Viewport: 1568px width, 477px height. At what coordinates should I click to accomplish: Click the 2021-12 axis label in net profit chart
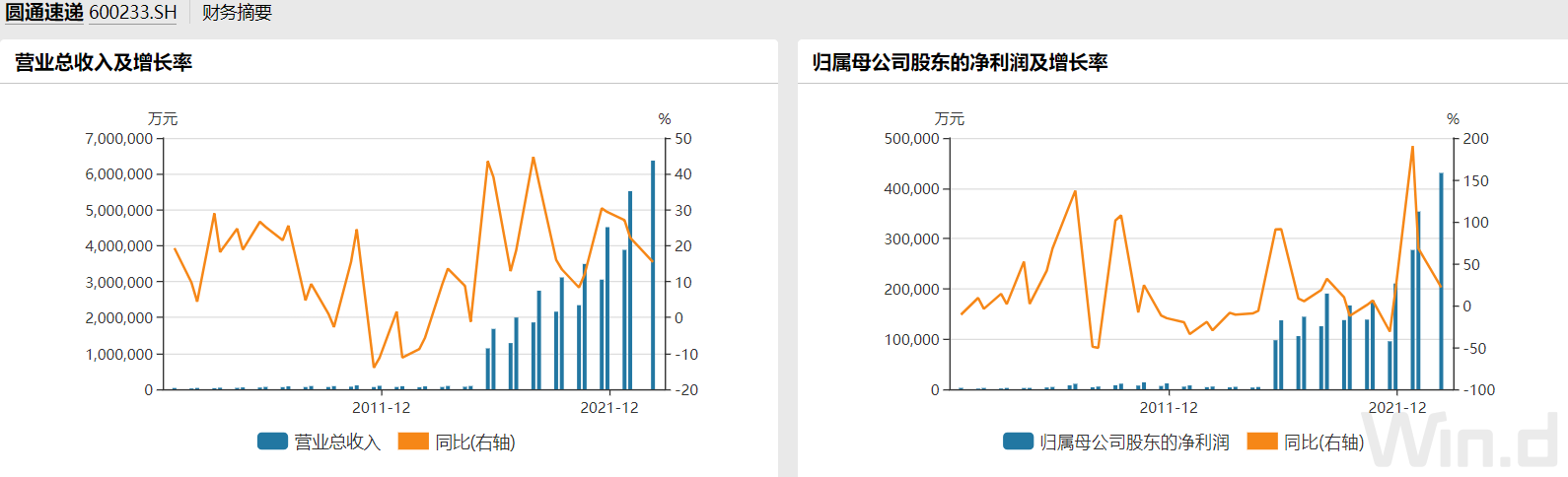coord(1396,407)
